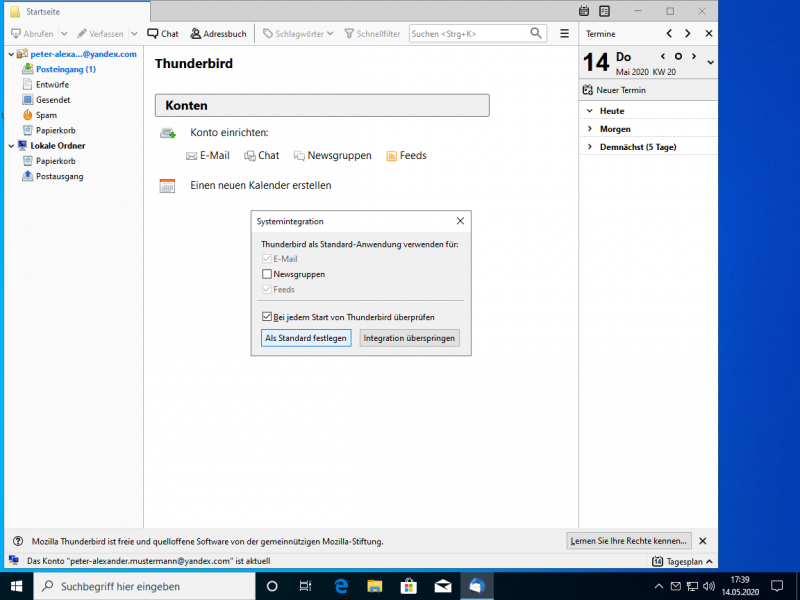Click Integration überspringen button
This screenshot has width=800, height=600.
pyautogui.click(x=409, y=338)
